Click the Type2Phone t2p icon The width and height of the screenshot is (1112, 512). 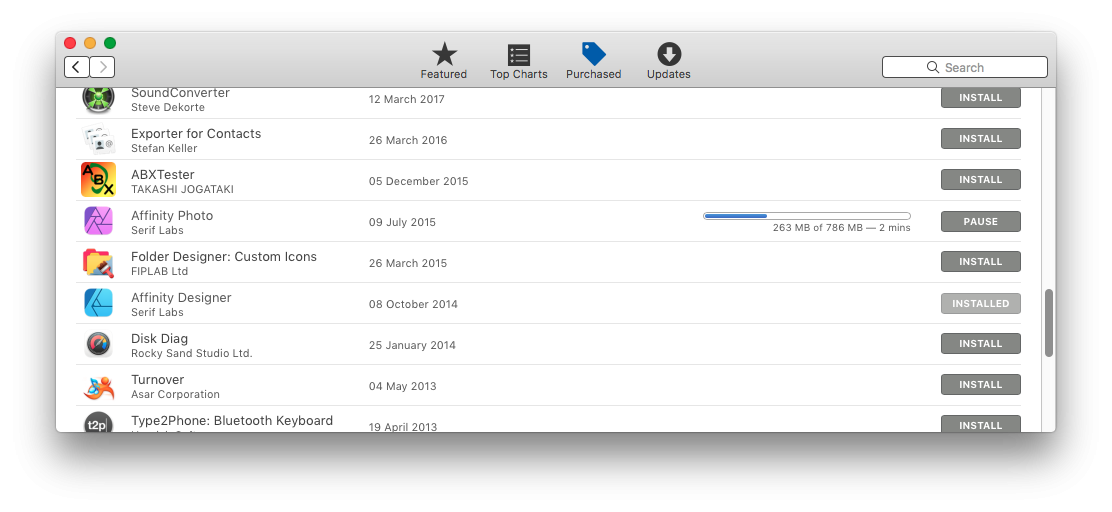pyautogui.click(x=98, y=423)
